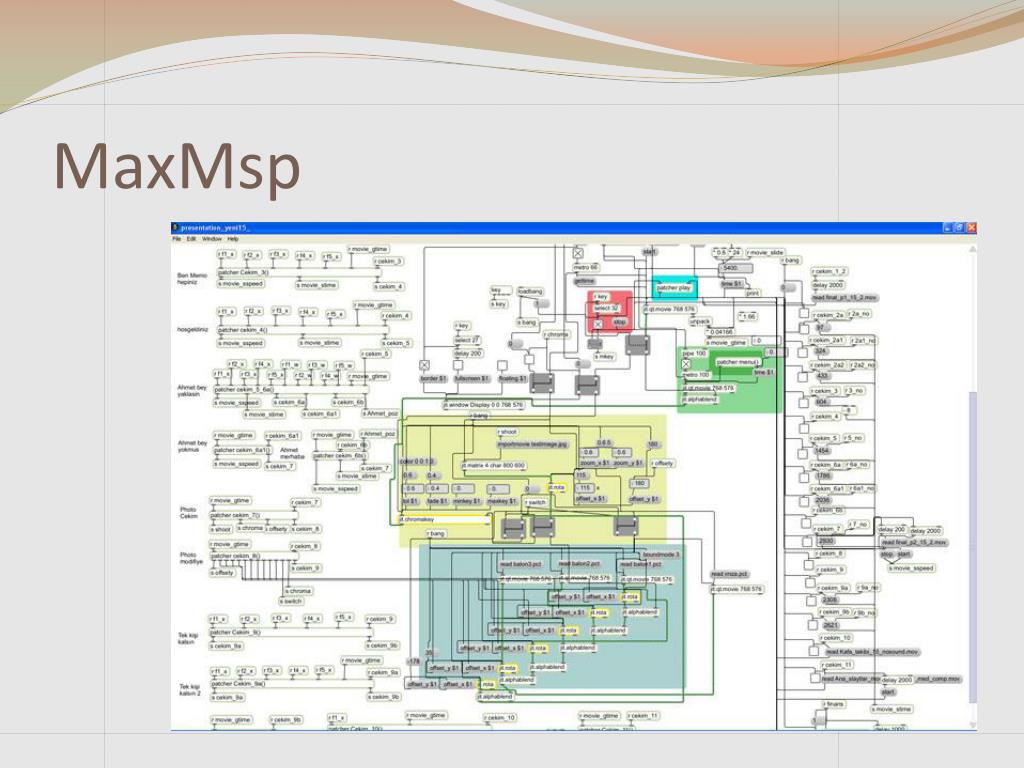This screenshot has height=768, width=1024.
Task: Click importmovie testimage.jpg message
Action: tap(532, 444)
